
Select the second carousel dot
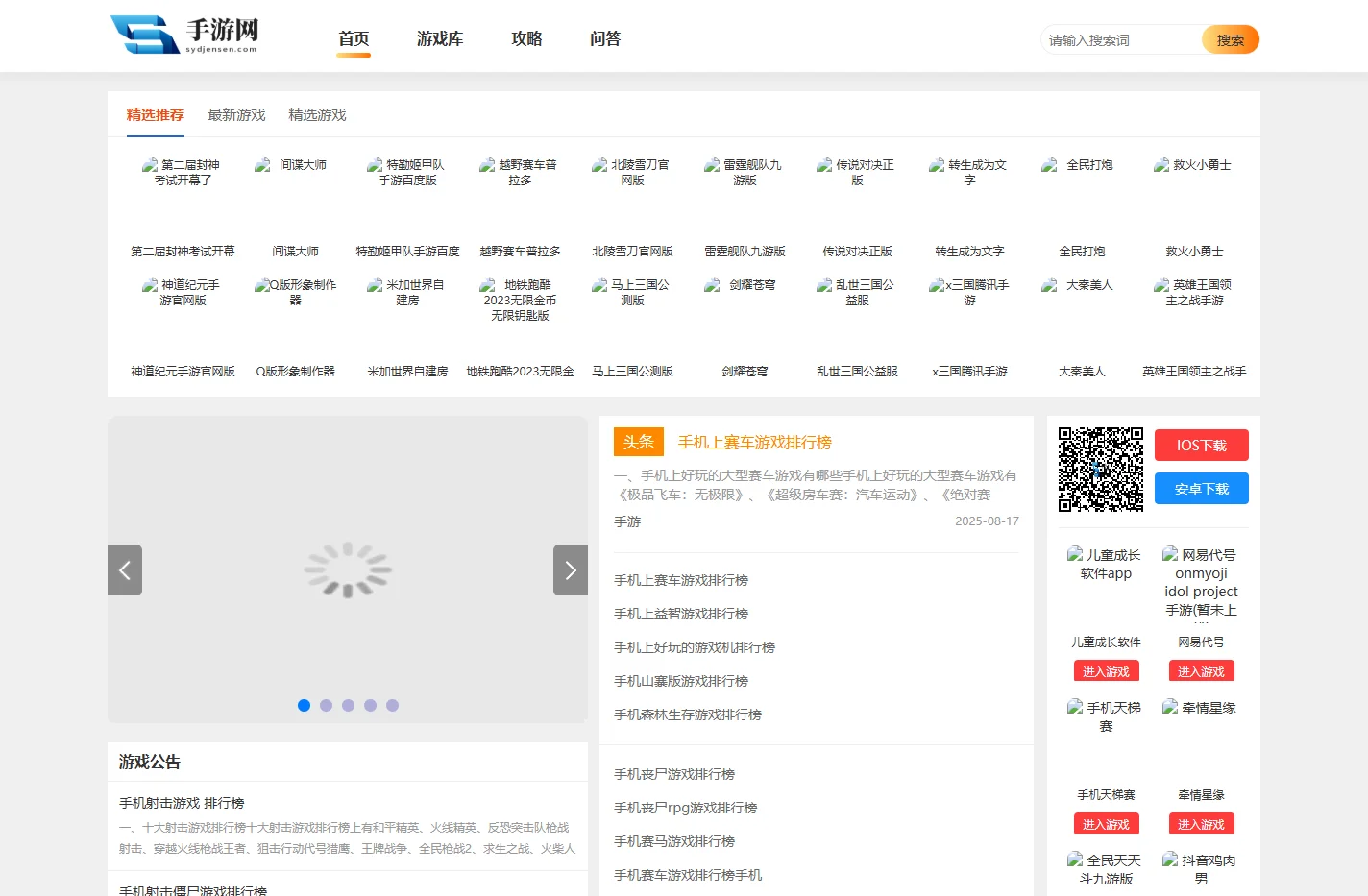(326, 705)
